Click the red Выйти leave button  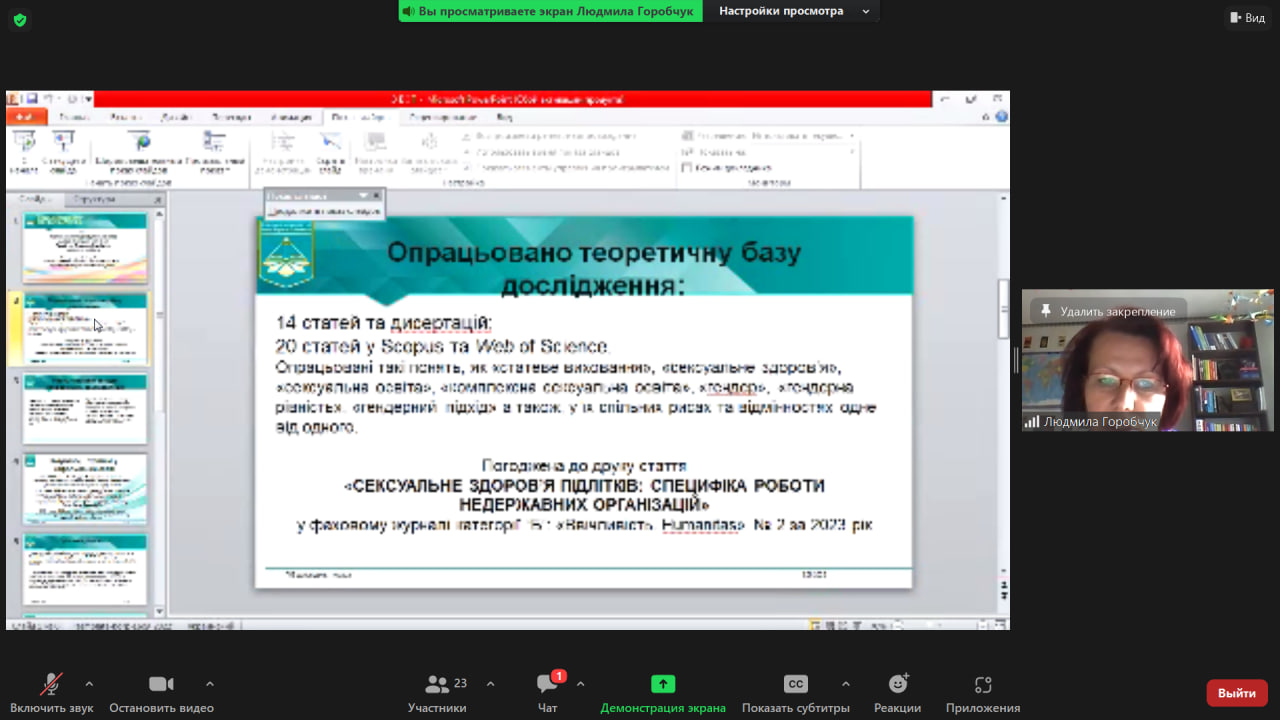click(x=1236, y=693)
